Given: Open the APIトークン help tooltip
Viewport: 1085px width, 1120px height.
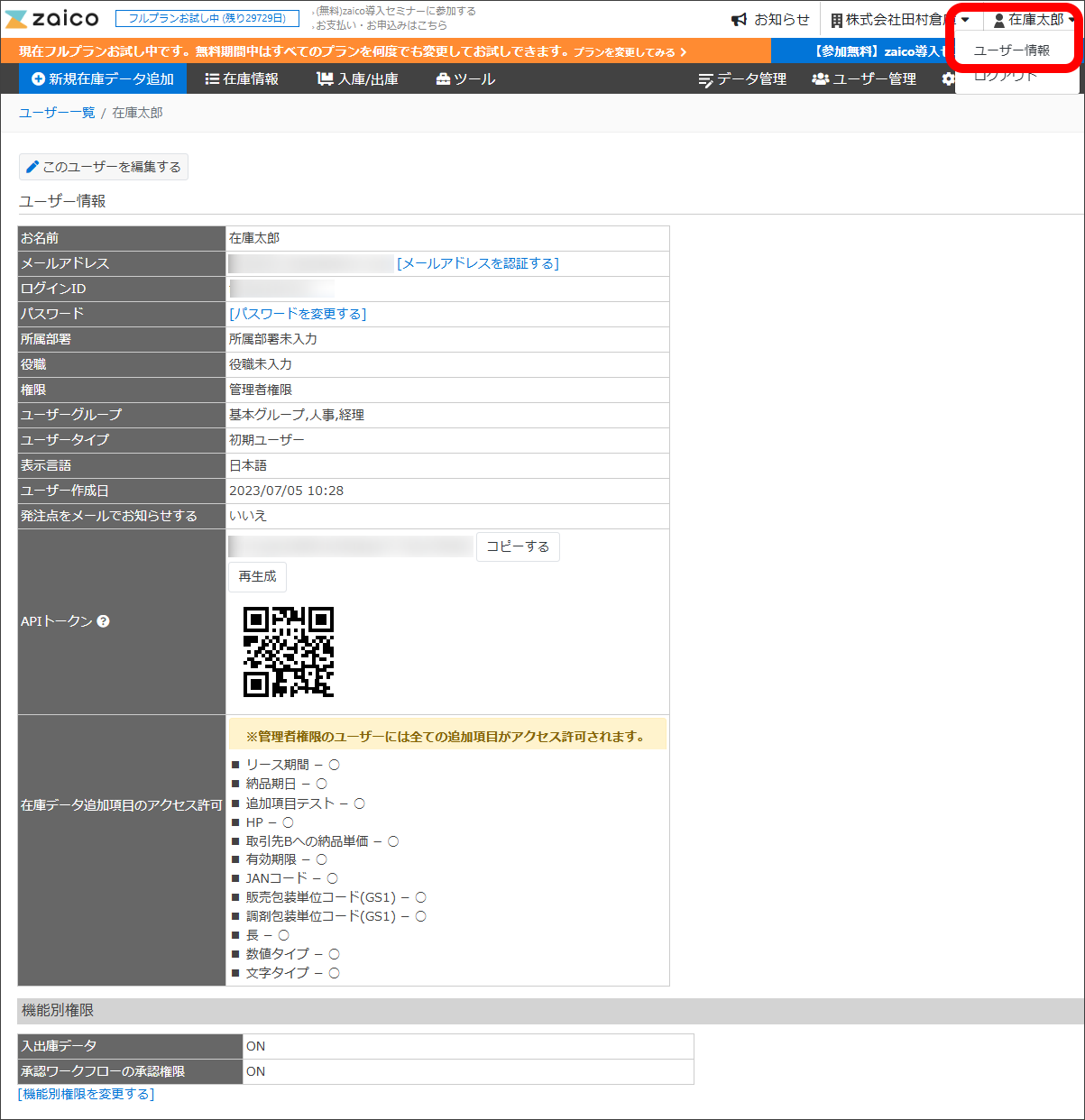Looking at the screenshot, I should click(105, 620).
